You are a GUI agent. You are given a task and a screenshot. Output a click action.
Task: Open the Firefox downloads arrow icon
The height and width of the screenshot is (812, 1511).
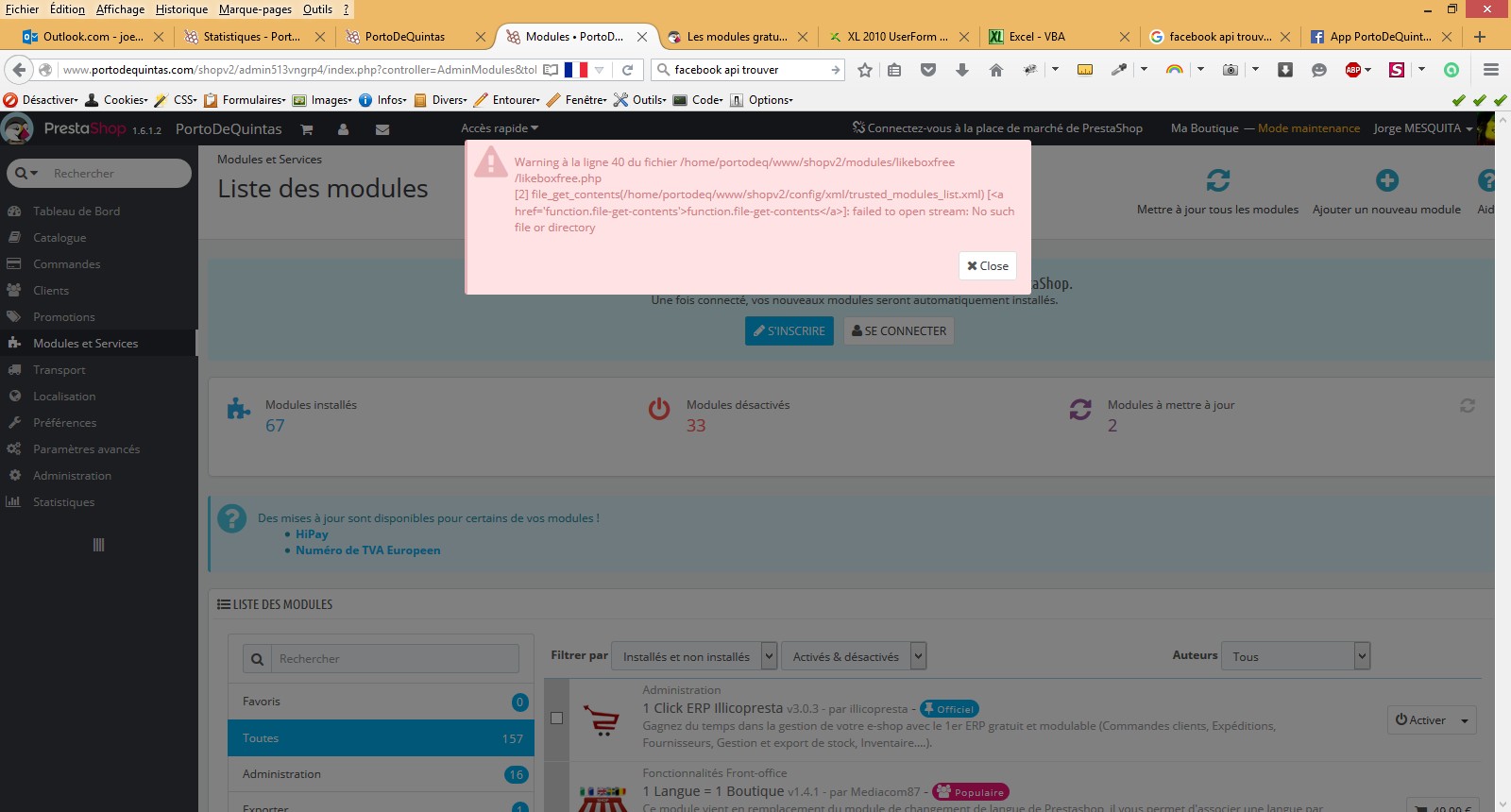coord(962,70)
